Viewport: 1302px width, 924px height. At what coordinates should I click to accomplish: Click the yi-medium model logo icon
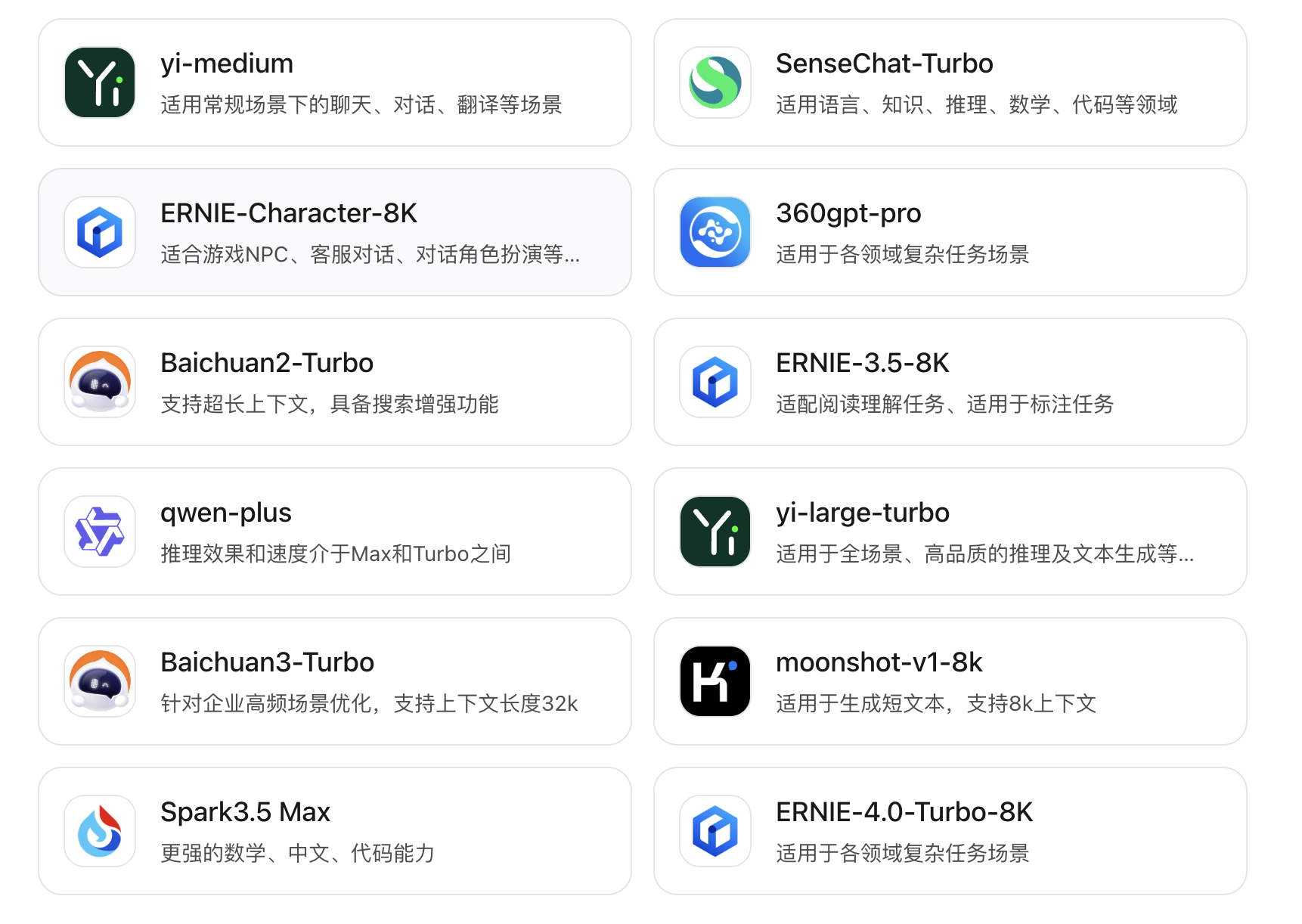(100, 82)
